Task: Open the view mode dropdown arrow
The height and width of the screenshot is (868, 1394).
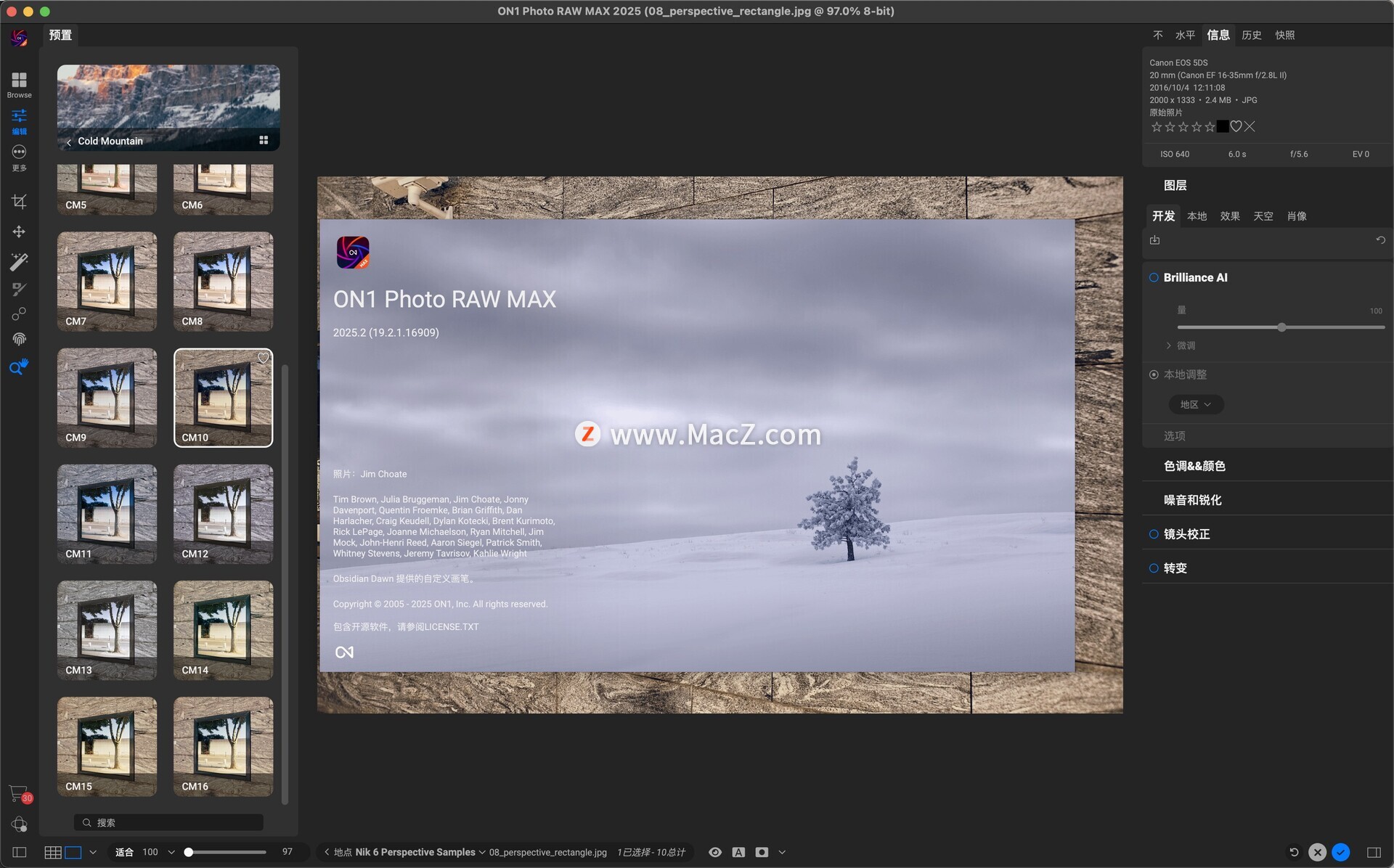Action: (93, 852)
